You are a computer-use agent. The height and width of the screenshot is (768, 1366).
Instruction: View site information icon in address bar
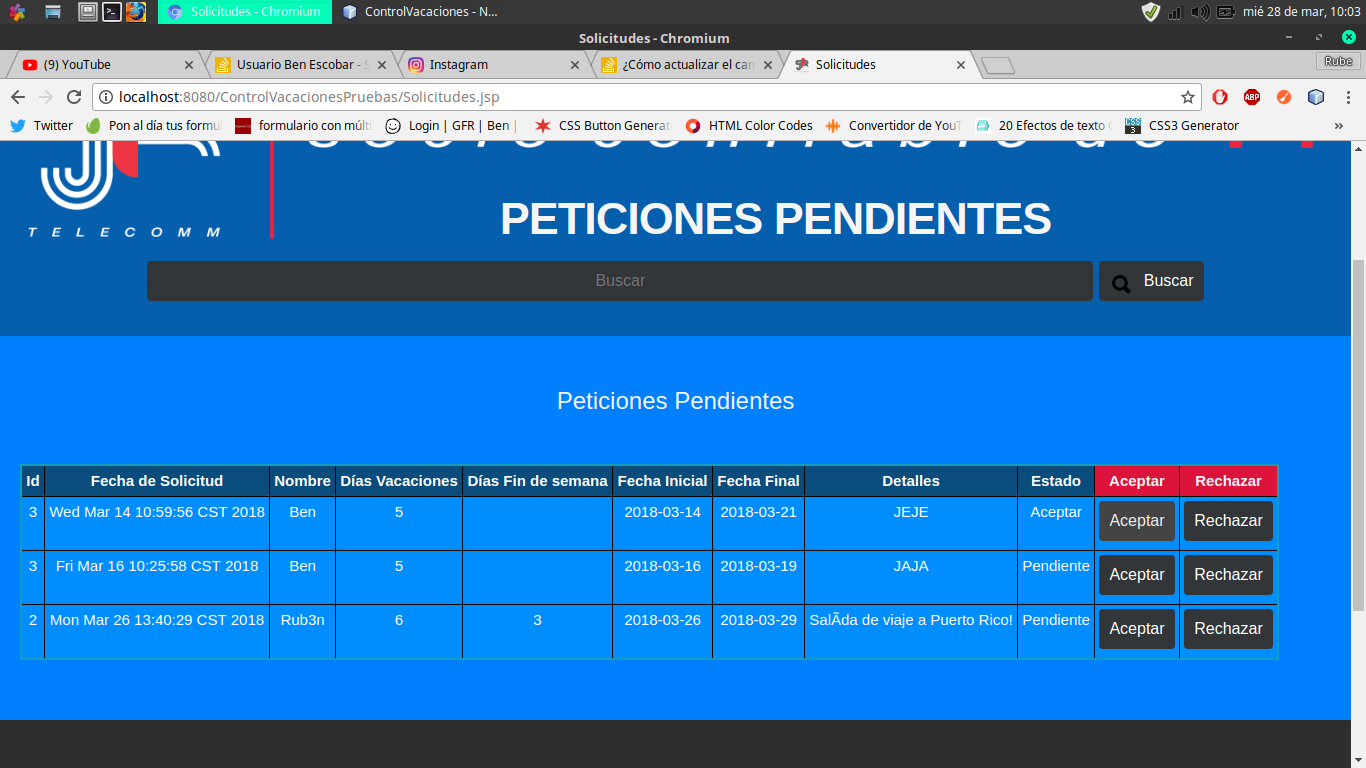[106, 97]
